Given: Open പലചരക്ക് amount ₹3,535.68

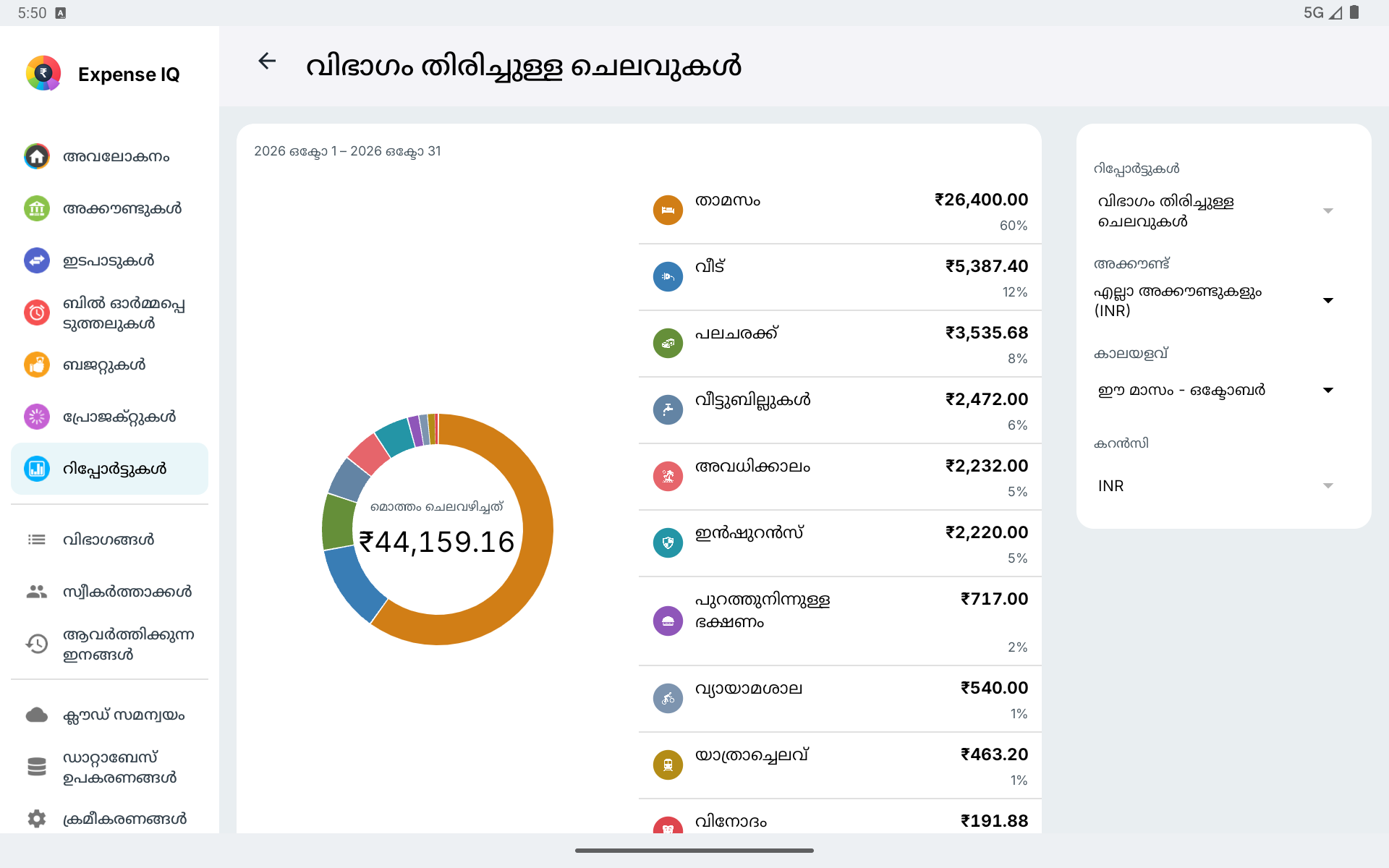Looking at the screenshot, I should point(987,333).
